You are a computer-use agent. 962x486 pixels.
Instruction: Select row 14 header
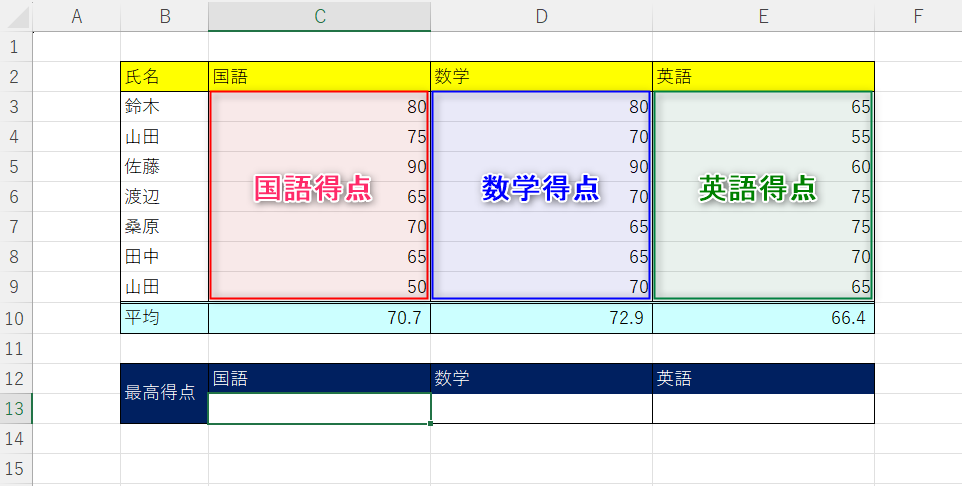click(x=16, y=439)
